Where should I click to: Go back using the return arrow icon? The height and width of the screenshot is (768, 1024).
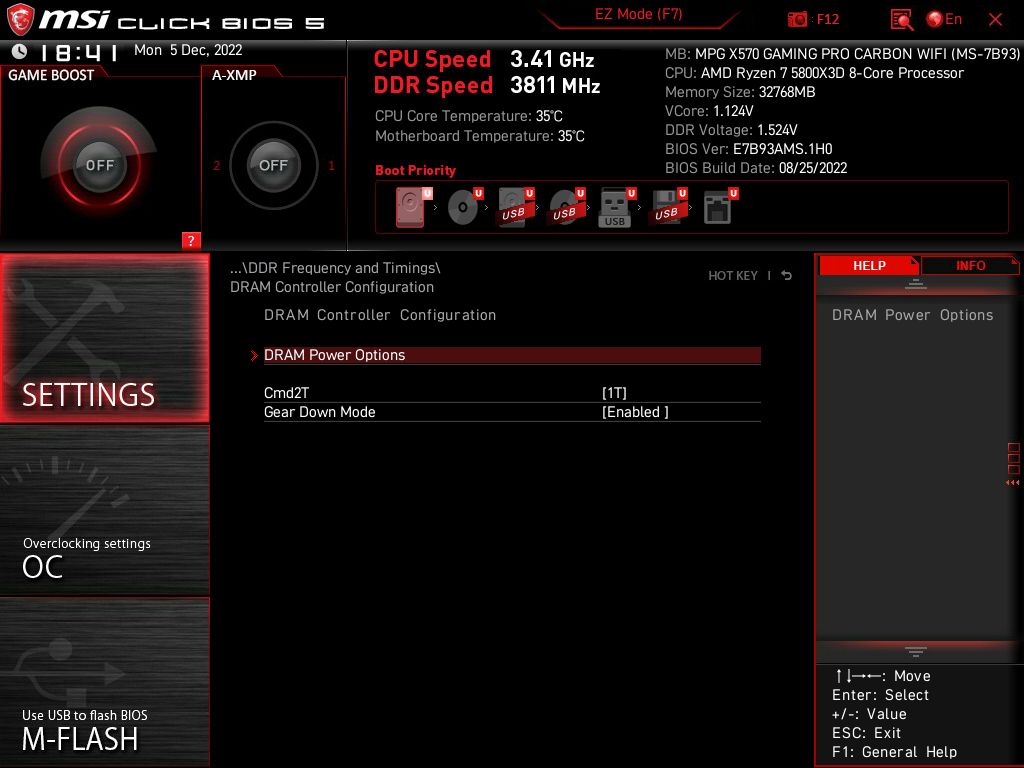(x=786, y=276)
